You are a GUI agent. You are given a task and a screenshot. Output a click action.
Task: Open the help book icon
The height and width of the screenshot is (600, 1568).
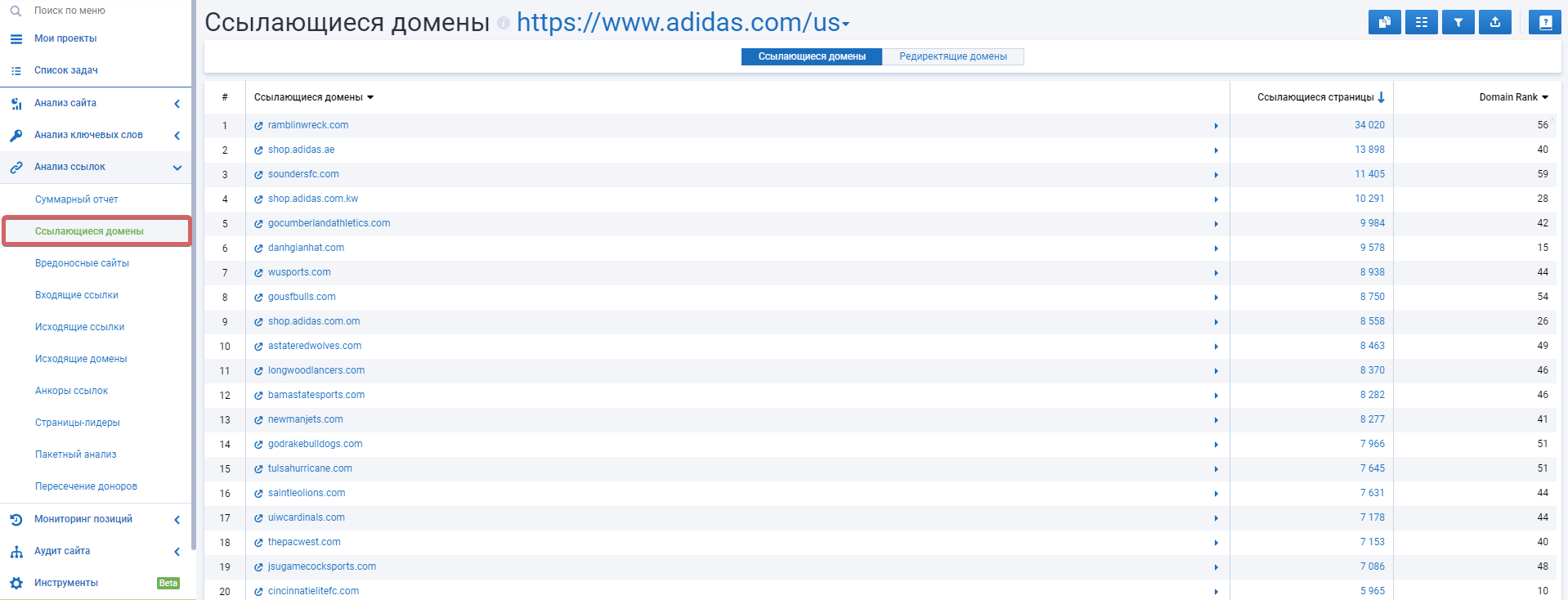pyautogui.click(x=1544, y=22)
